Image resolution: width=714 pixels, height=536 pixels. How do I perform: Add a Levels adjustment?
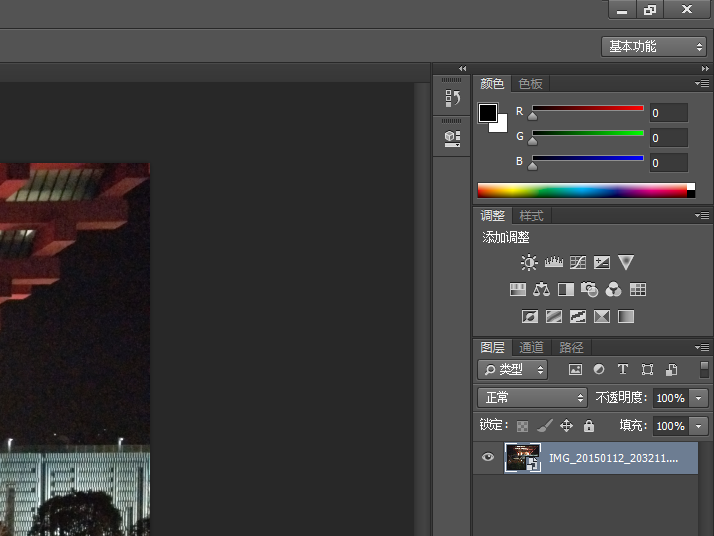[x=553, y=263]
